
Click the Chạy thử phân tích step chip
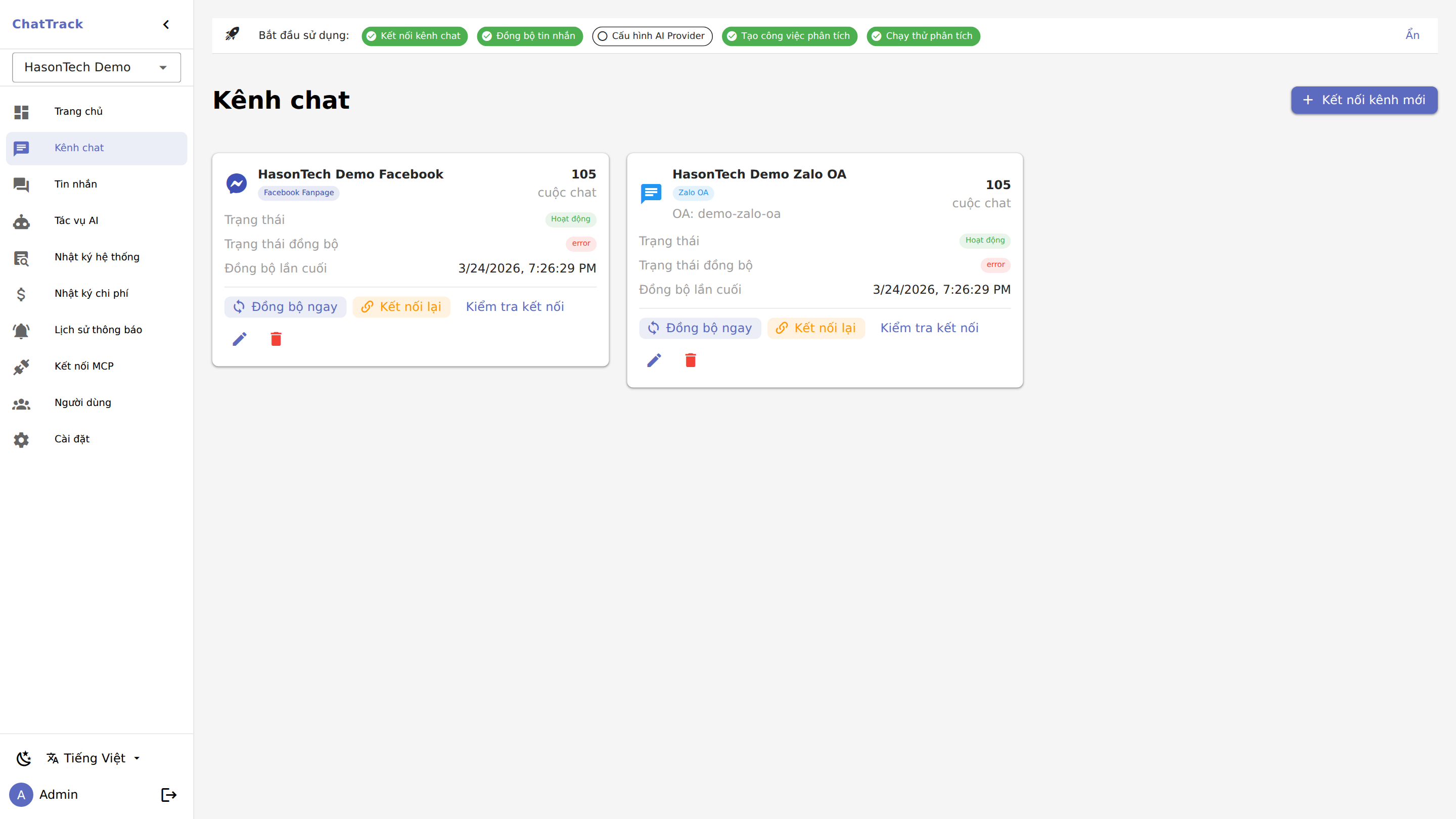click(923, 35)
